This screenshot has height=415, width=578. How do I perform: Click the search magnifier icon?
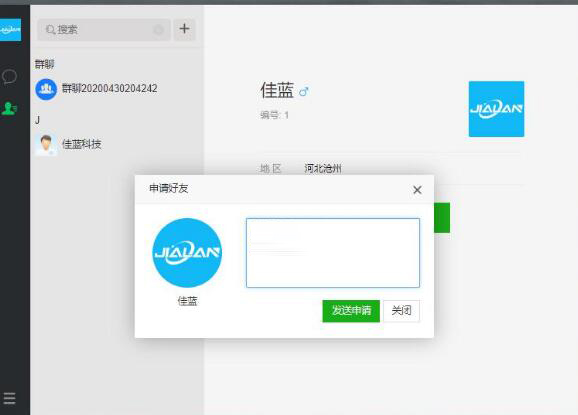point(50,29)
